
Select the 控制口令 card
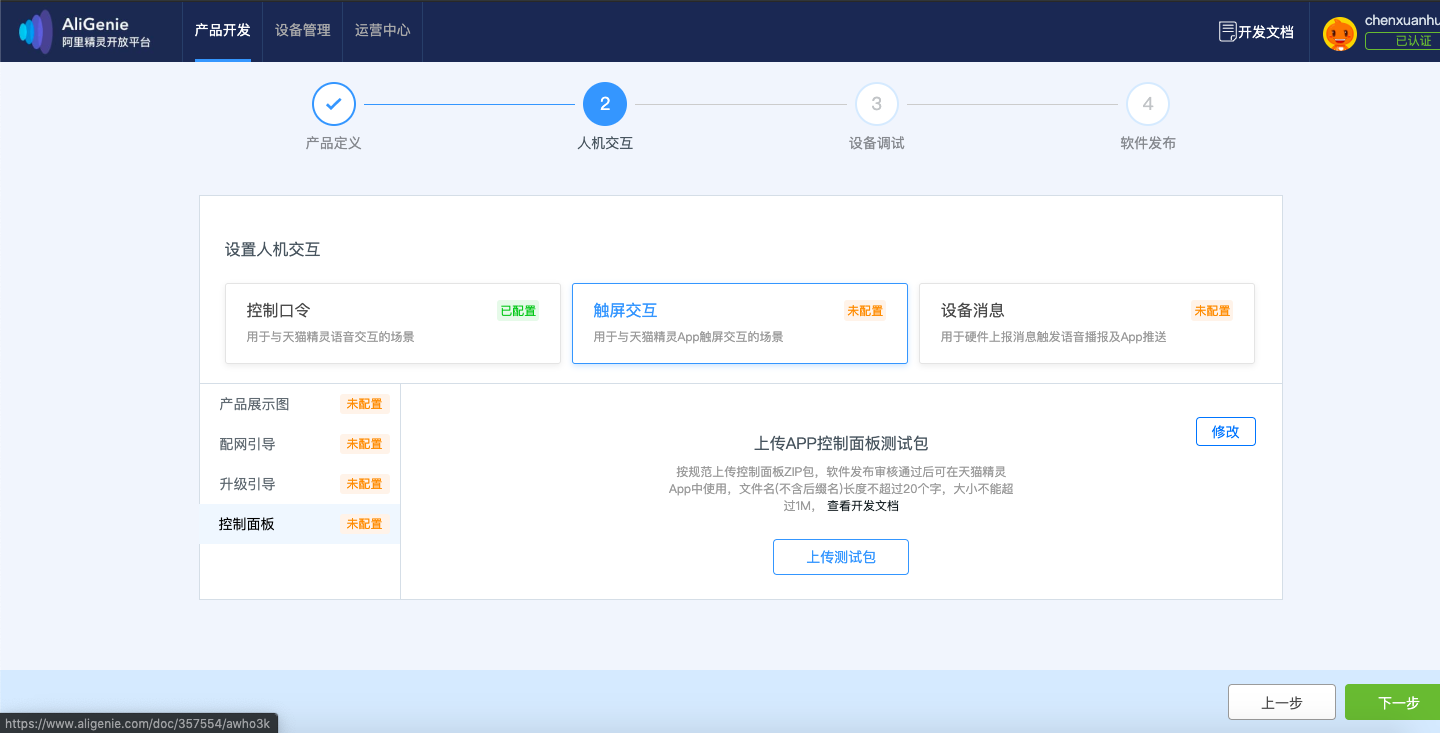coord(393,323)
